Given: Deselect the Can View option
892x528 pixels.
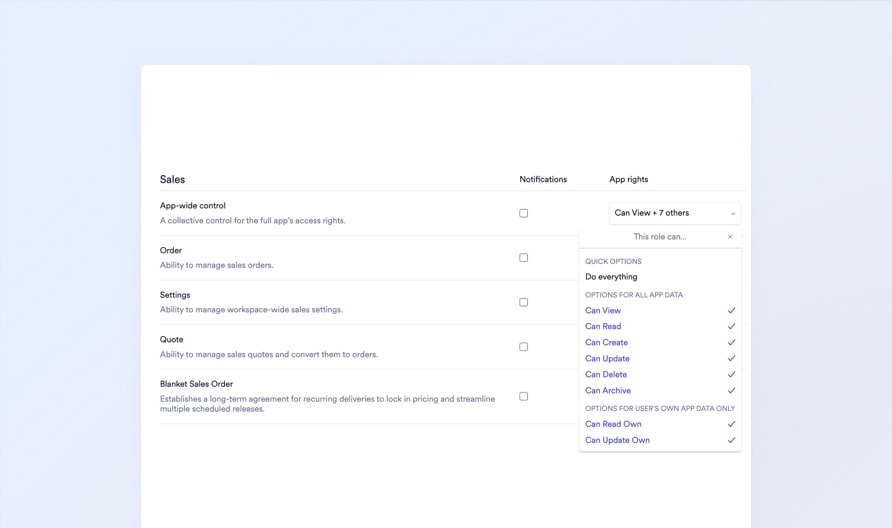Looking at the screenshot, I should (660, 311).
